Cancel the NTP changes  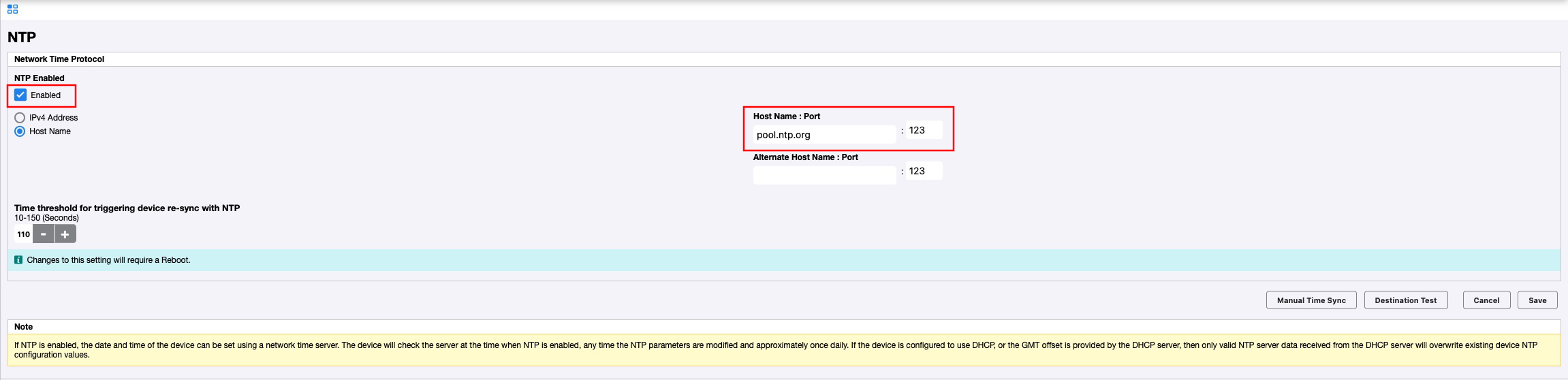(x=1486, y=300)
